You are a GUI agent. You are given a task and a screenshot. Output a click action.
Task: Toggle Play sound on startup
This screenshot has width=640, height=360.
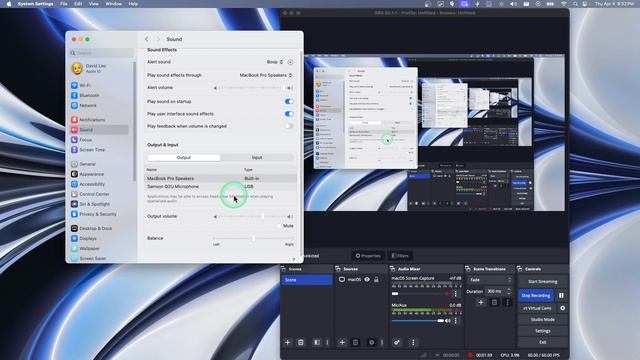(289, 101)
